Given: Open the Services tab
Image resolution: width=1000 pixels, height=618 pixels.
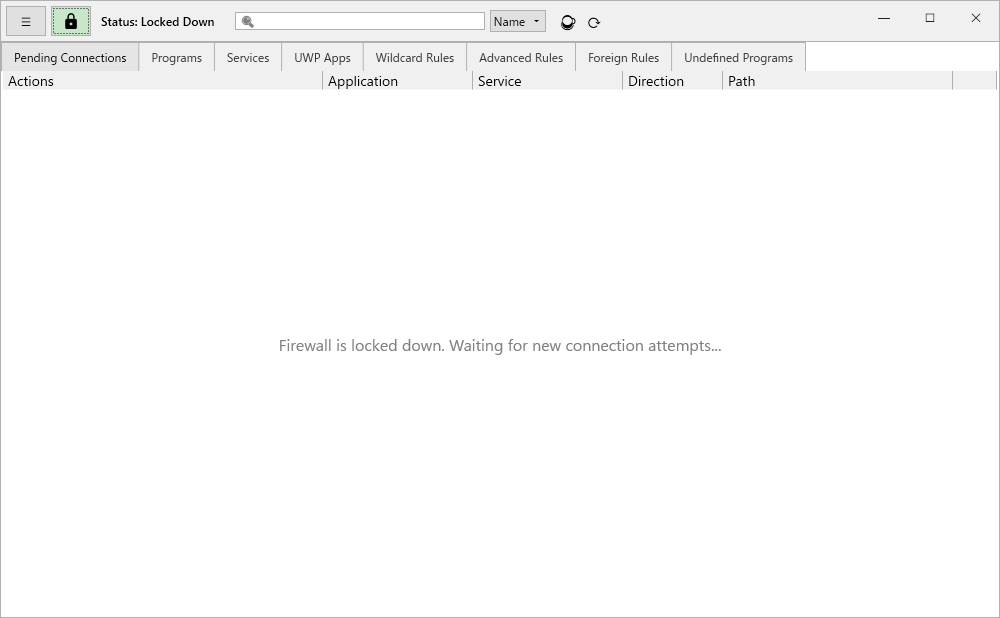Looking at the screenshot, I should coord(248,57).
